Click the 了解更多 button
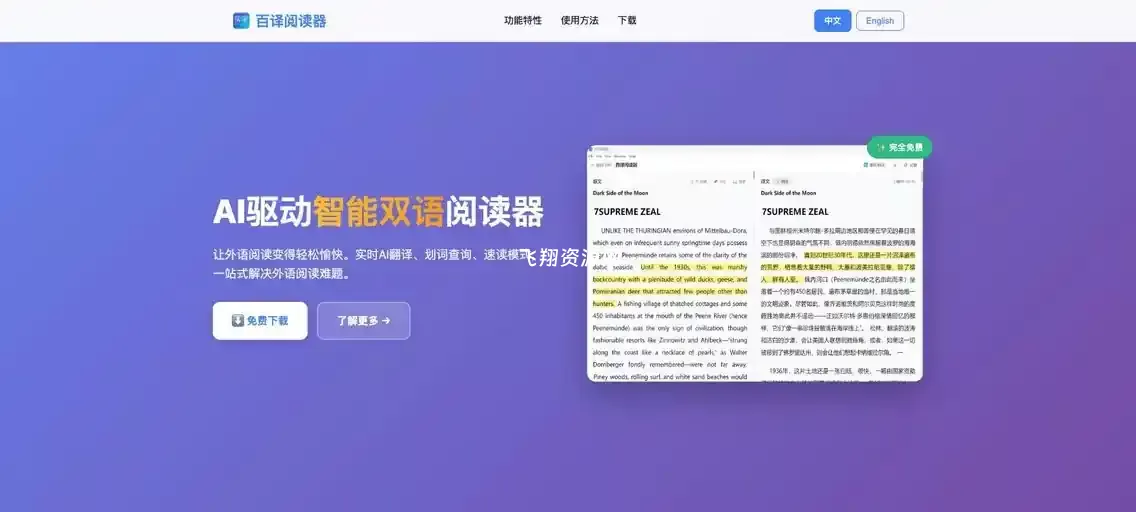 pyautogui.click(x=364, y=321)
